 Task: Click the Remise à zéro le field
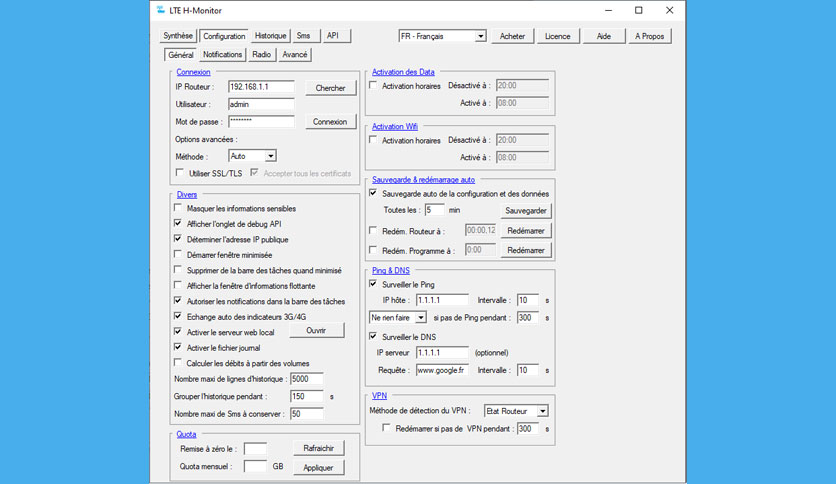[255, 449]
